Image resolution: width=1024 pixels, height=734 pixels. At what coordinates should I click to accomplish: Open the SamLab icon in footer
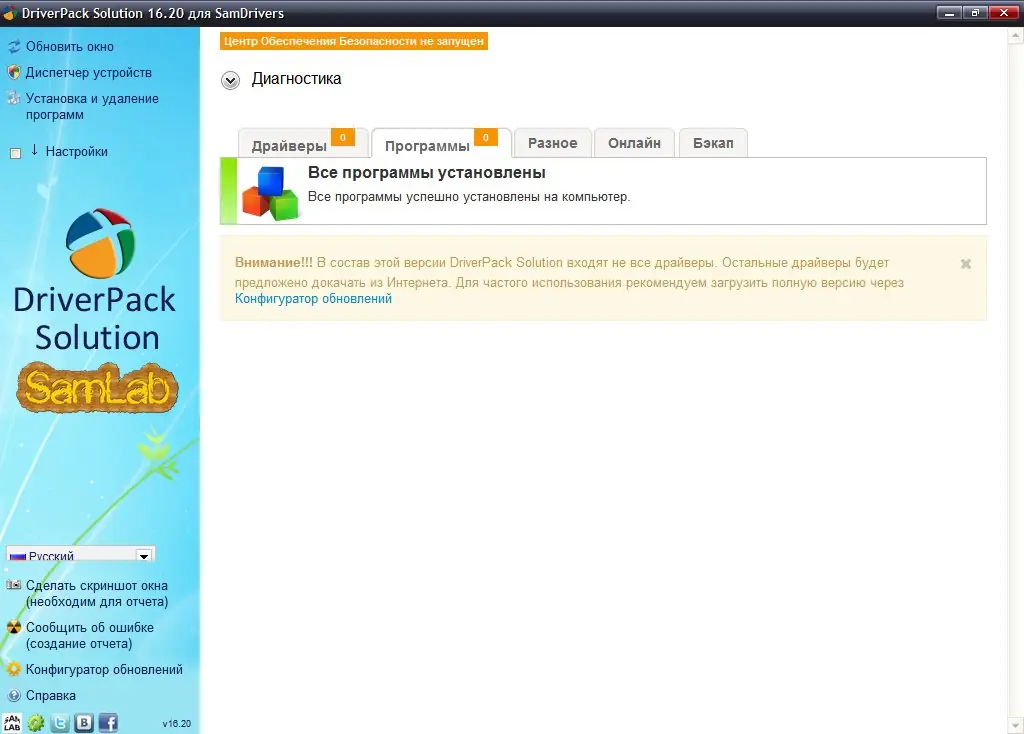12,722
